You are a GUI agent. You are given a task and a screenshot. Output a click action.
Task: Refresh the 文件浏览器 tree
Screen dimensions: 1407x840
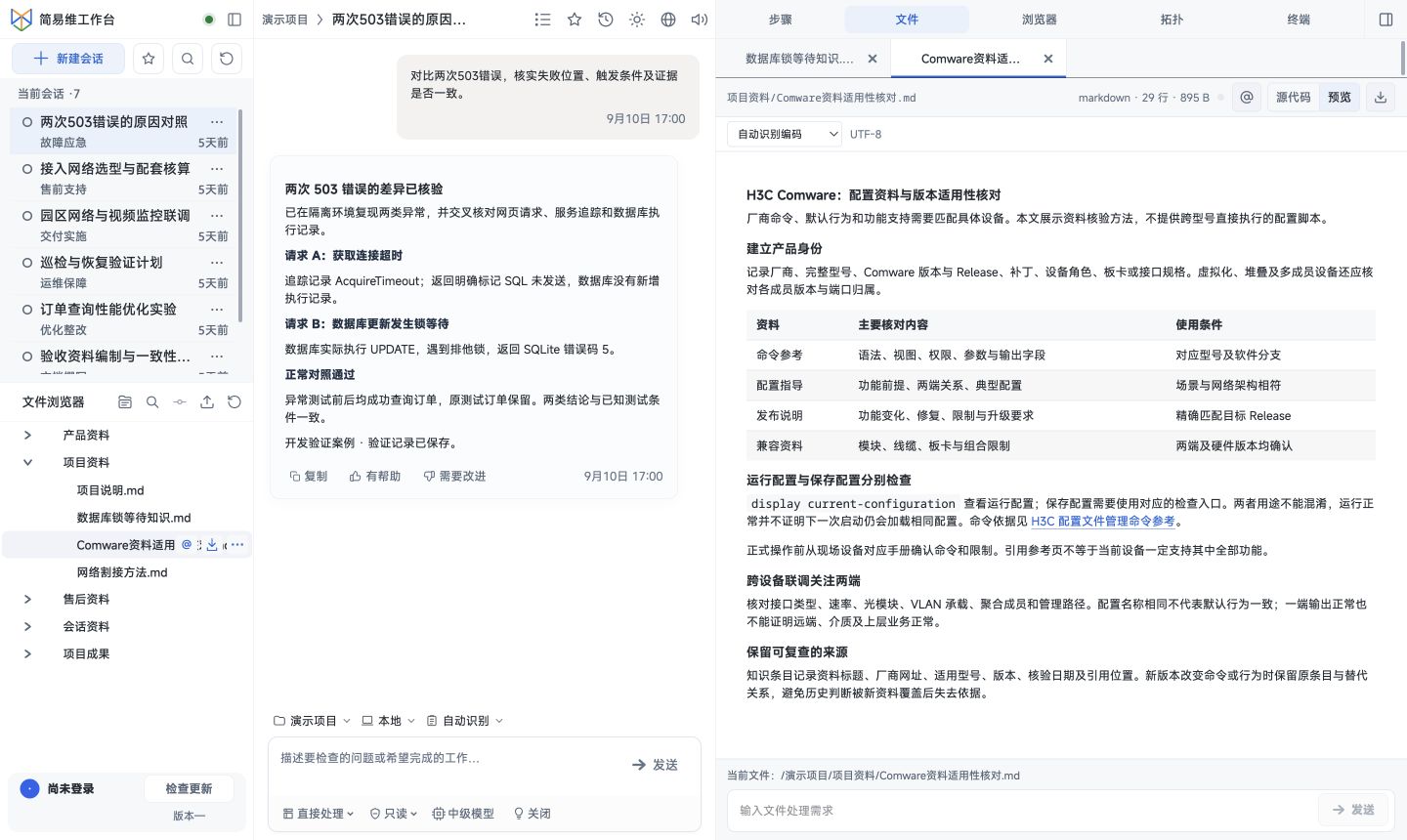click(x=234, y=401)
